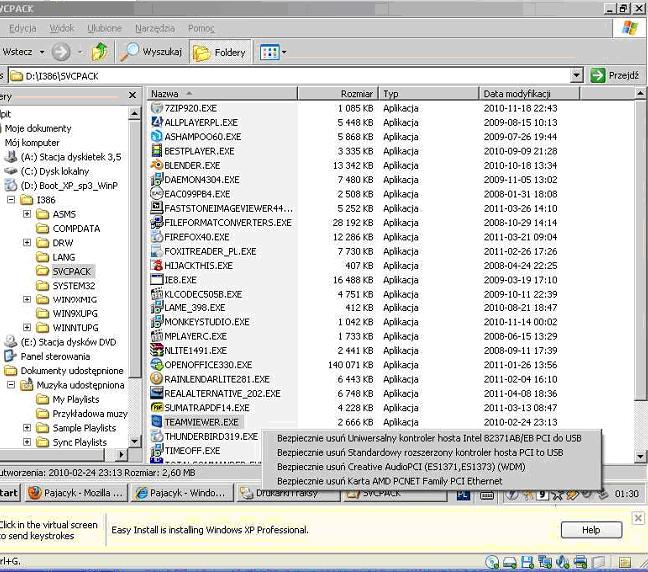
Task: Open the Narzędzia menu
Action: (x=155, y=28)
